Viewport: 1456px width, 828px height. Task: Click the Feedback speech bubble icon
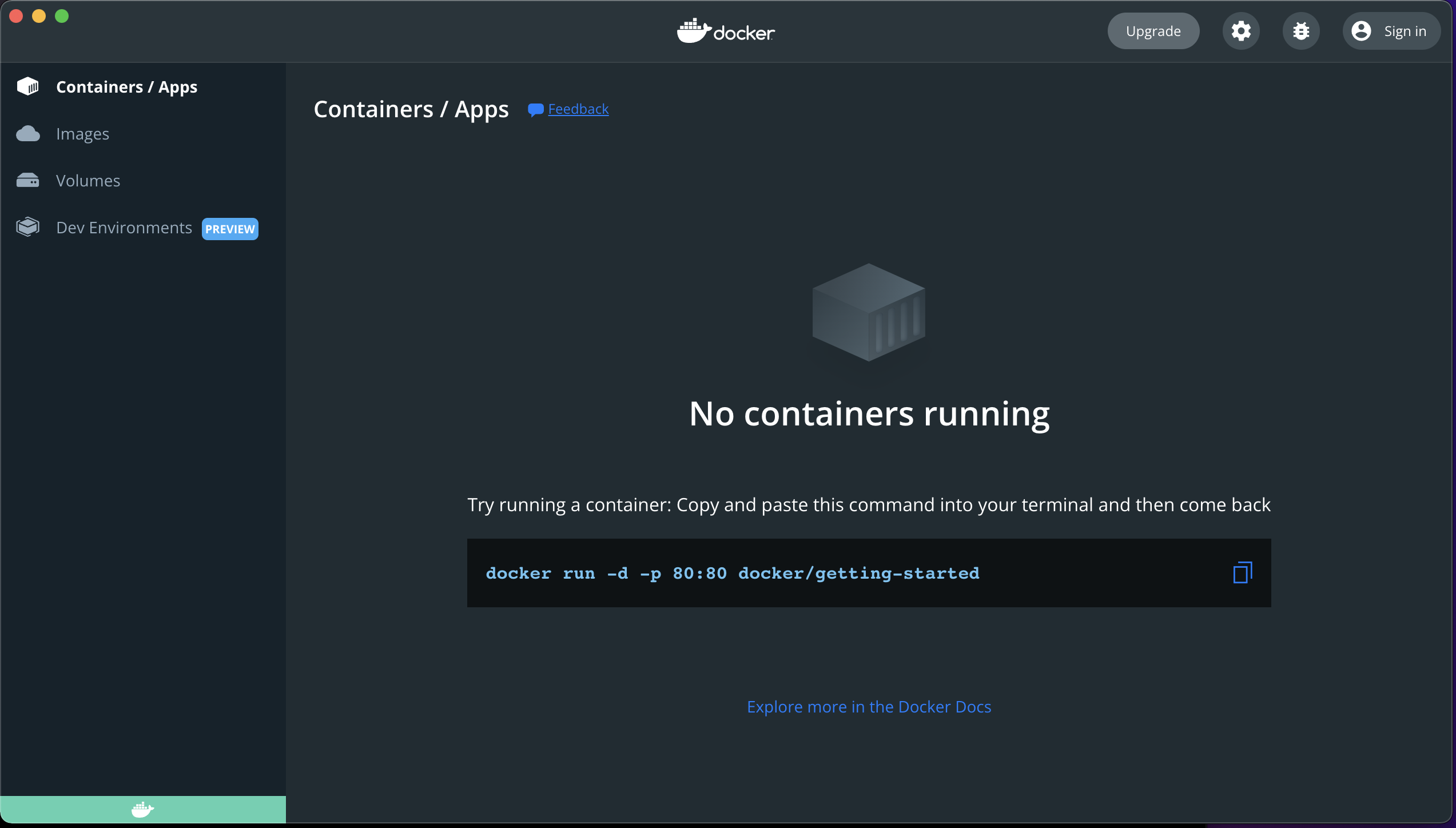coord(535,109)
